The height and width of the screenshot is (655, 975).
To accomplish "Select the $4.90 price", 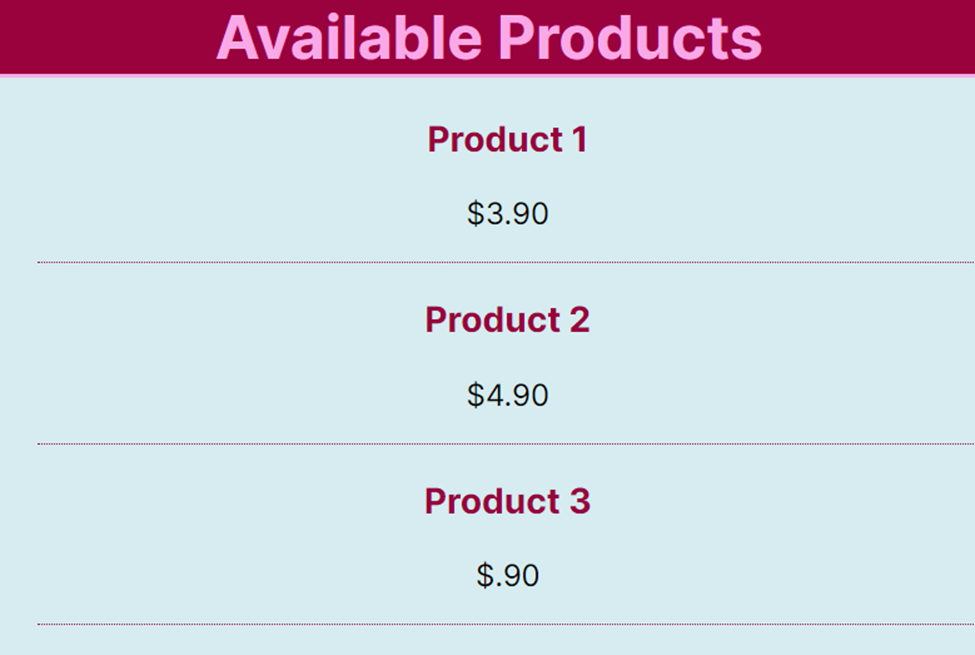I will click(x=508, y=395).
